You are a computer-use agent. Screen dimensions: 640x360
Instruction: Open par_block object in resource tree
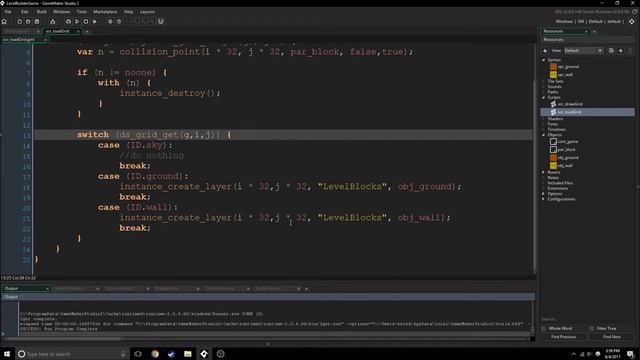[x=567, y=150]
